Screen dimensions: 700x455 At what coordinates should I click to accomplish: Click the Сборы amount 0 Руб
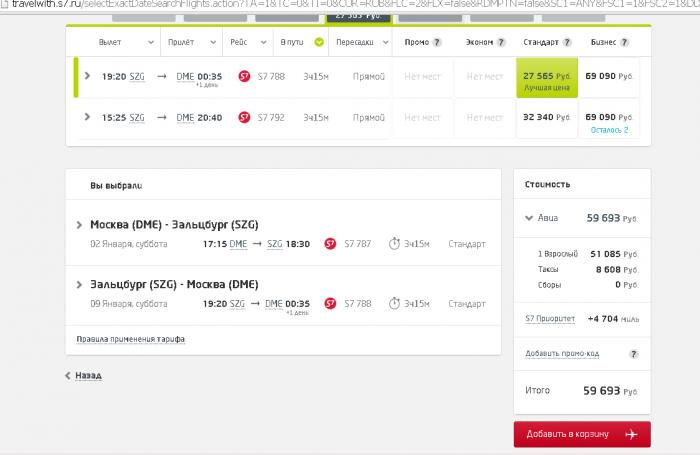[626, 285]
